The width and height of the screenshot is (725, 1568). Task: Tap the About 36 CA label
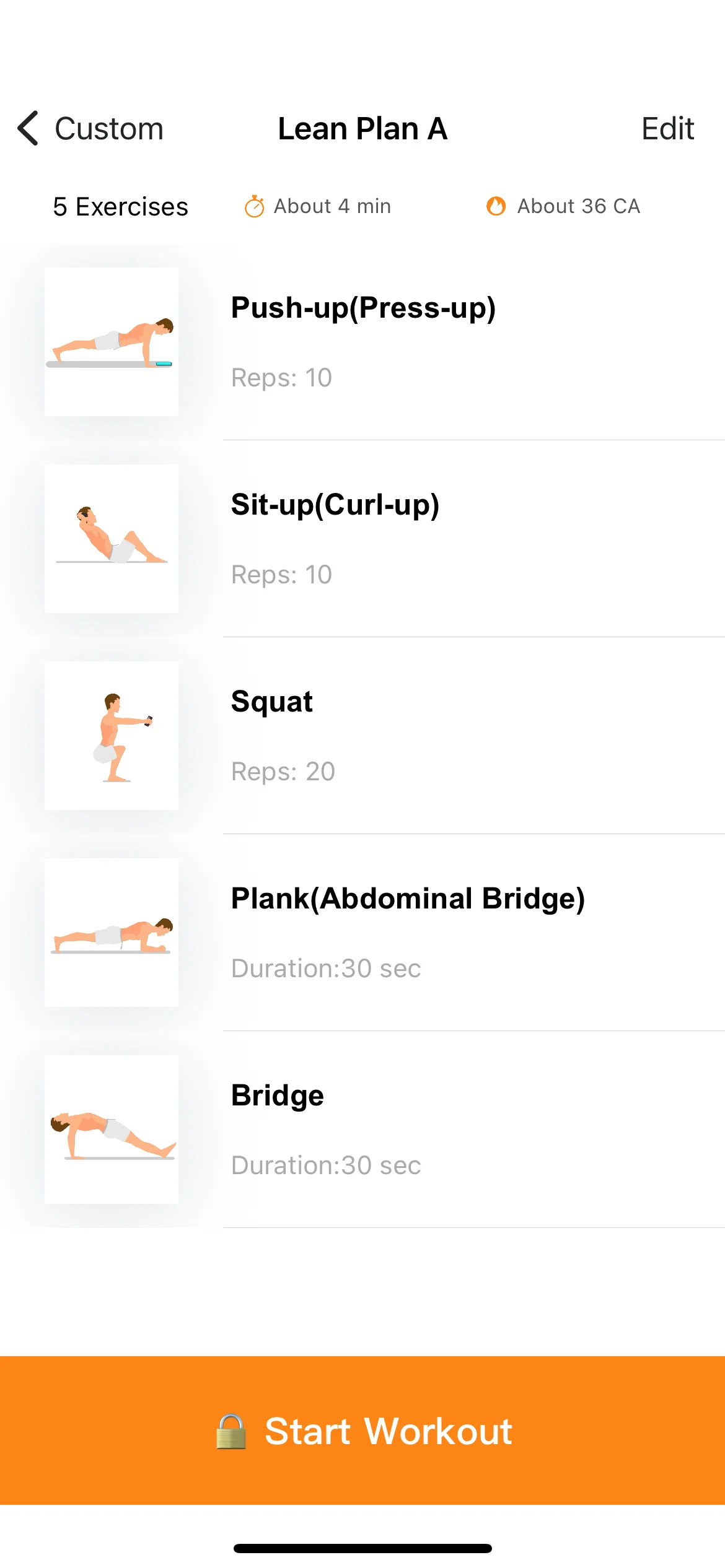[x=579, y=206]
